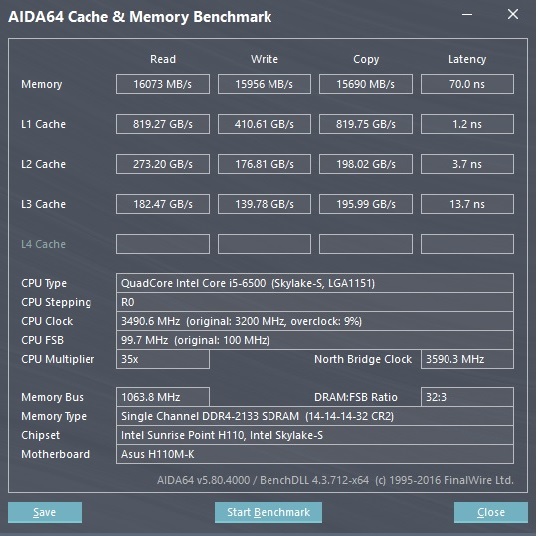Click Memory Type value Single Channel DDR4-2133
Screen dimensions: 538x536
click(x=315, y=416)
